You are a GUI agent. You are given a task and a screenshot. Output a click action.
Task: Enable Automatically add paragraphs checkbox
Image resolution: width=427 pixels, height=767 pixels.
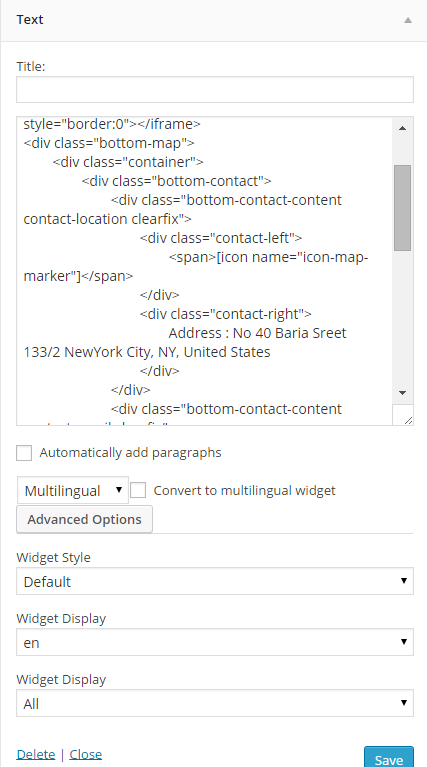[24, 452]
